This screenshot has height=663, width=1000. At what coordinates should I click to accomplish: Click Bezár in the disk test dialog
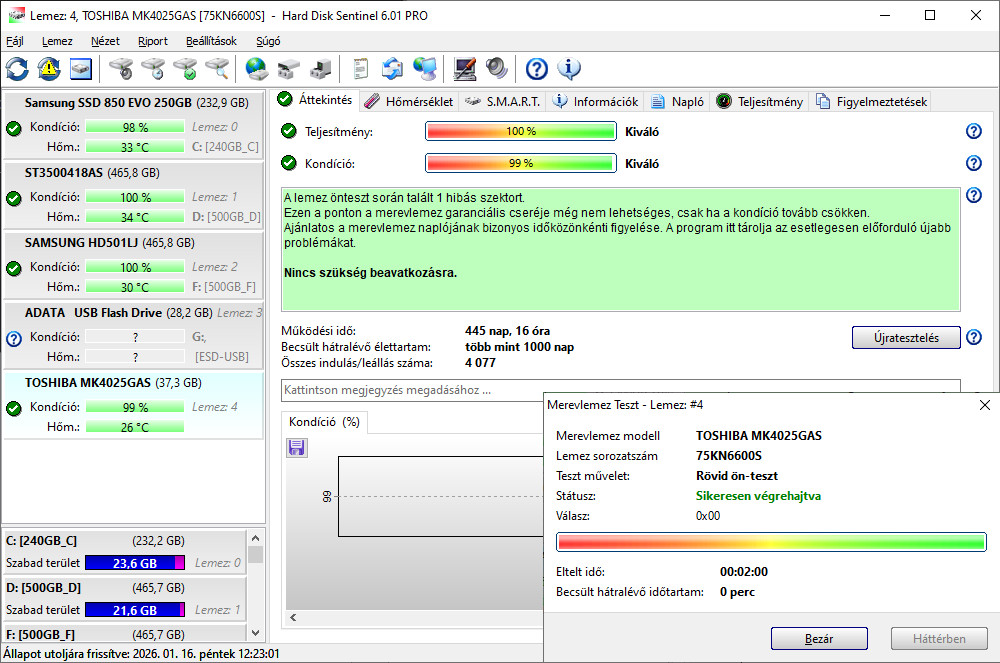[818, 638]
